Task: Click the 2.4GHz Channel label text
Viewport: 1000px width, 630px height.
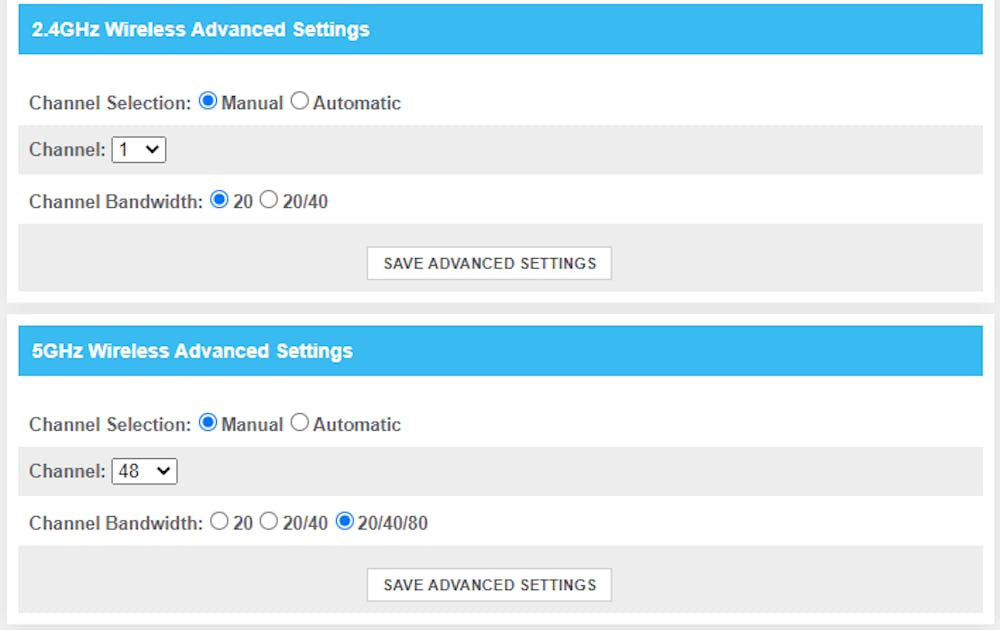Action: click(67, 150)
